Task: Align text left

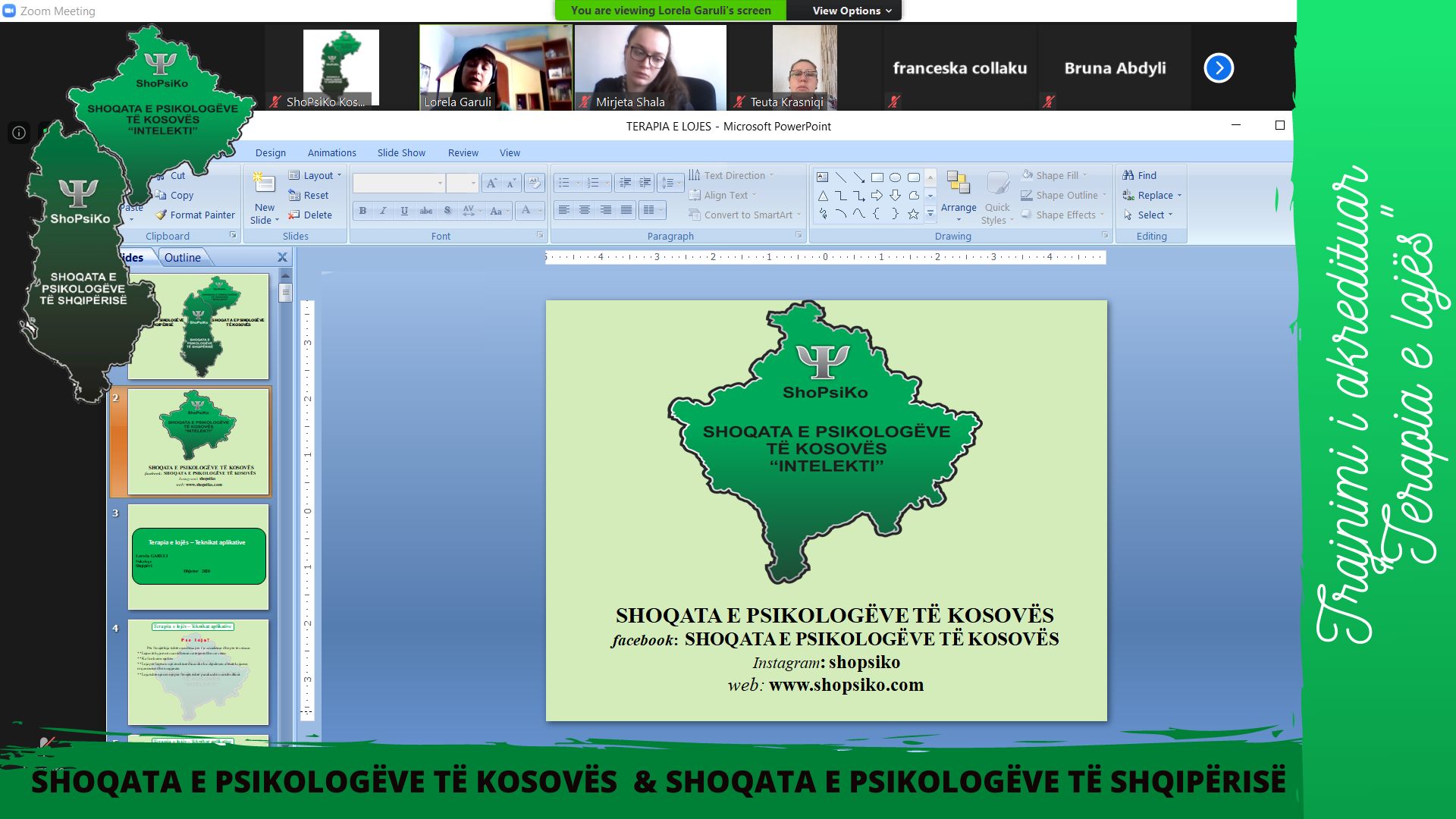Action: tap(563, 210)
